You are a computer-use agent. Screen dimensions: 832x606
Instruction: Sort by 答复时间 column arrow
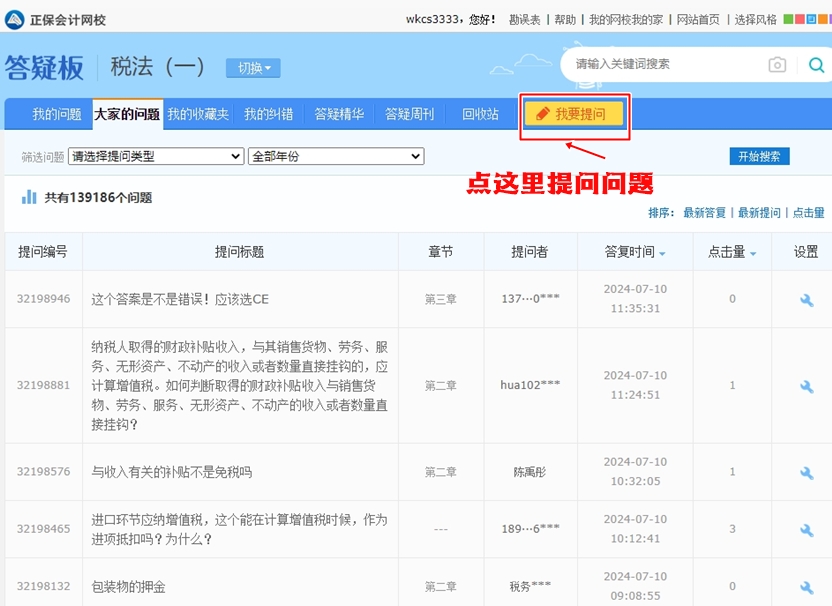[x=662, y=253]
